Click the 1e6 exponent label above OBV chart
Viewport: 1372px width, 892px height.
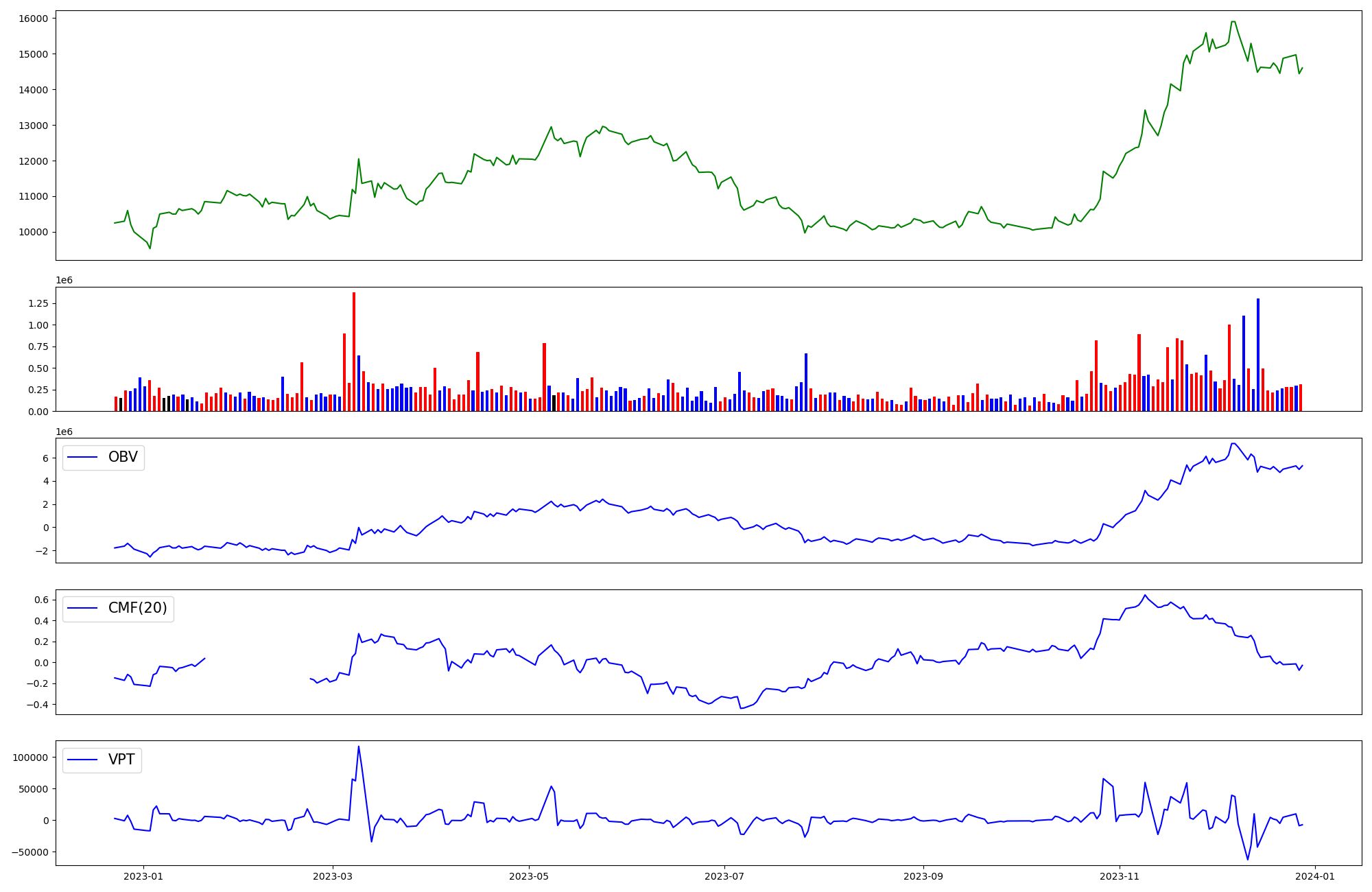click(x=64, y=432)
